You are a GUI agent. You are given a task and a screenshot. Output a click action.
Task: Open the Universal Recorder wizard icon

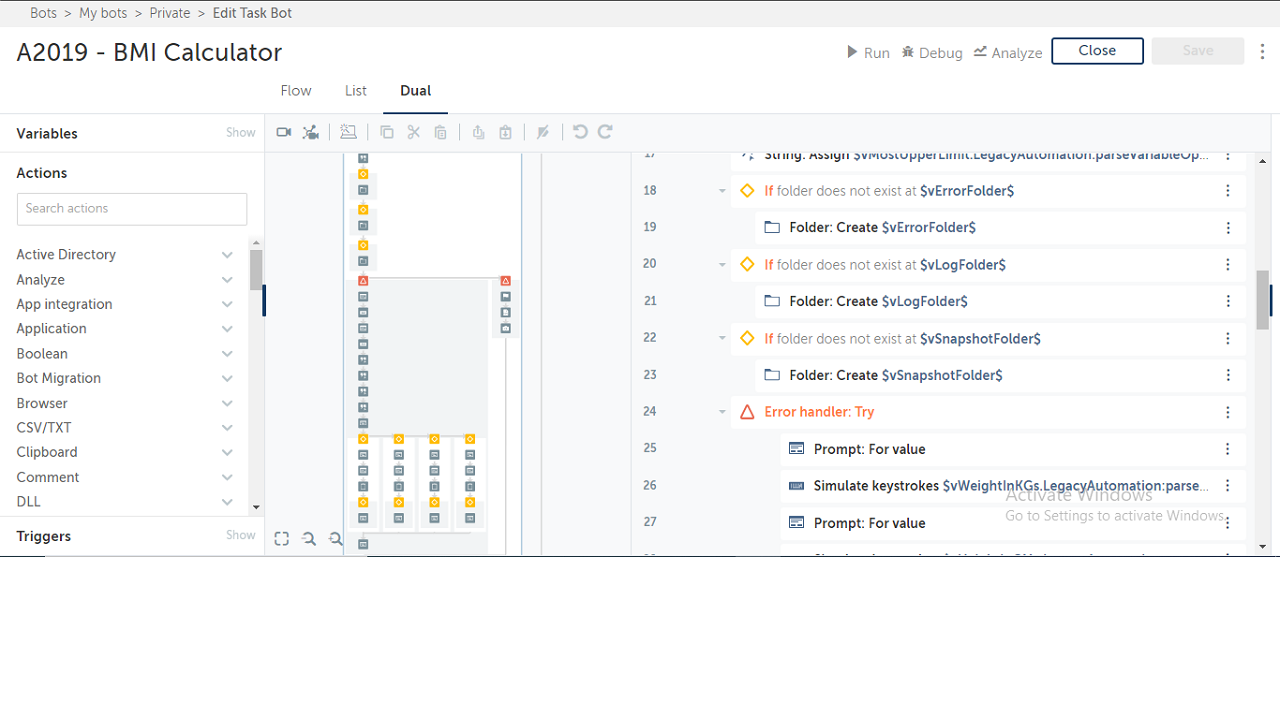click(348, 132)
